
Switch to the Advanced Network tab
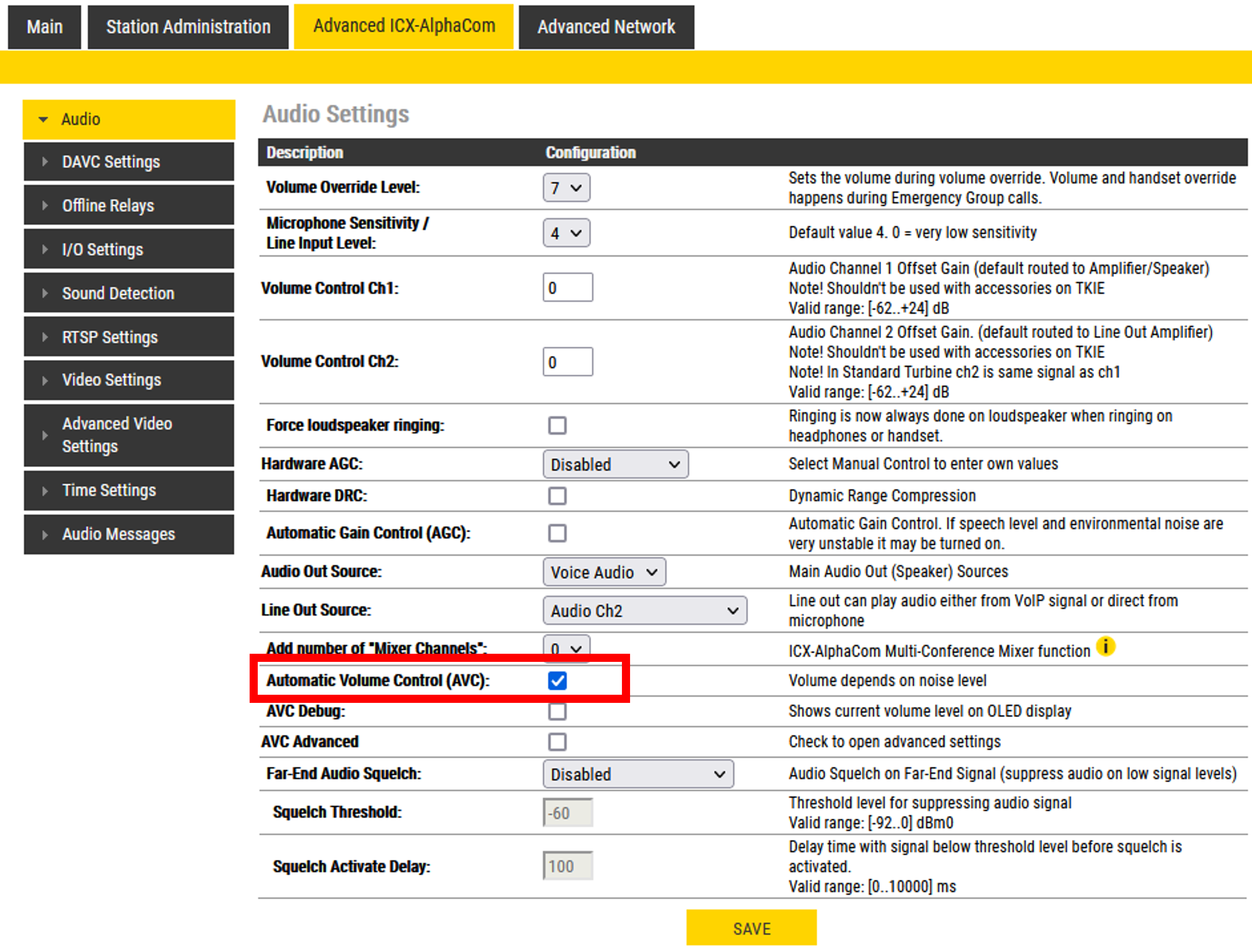point(606,27)
